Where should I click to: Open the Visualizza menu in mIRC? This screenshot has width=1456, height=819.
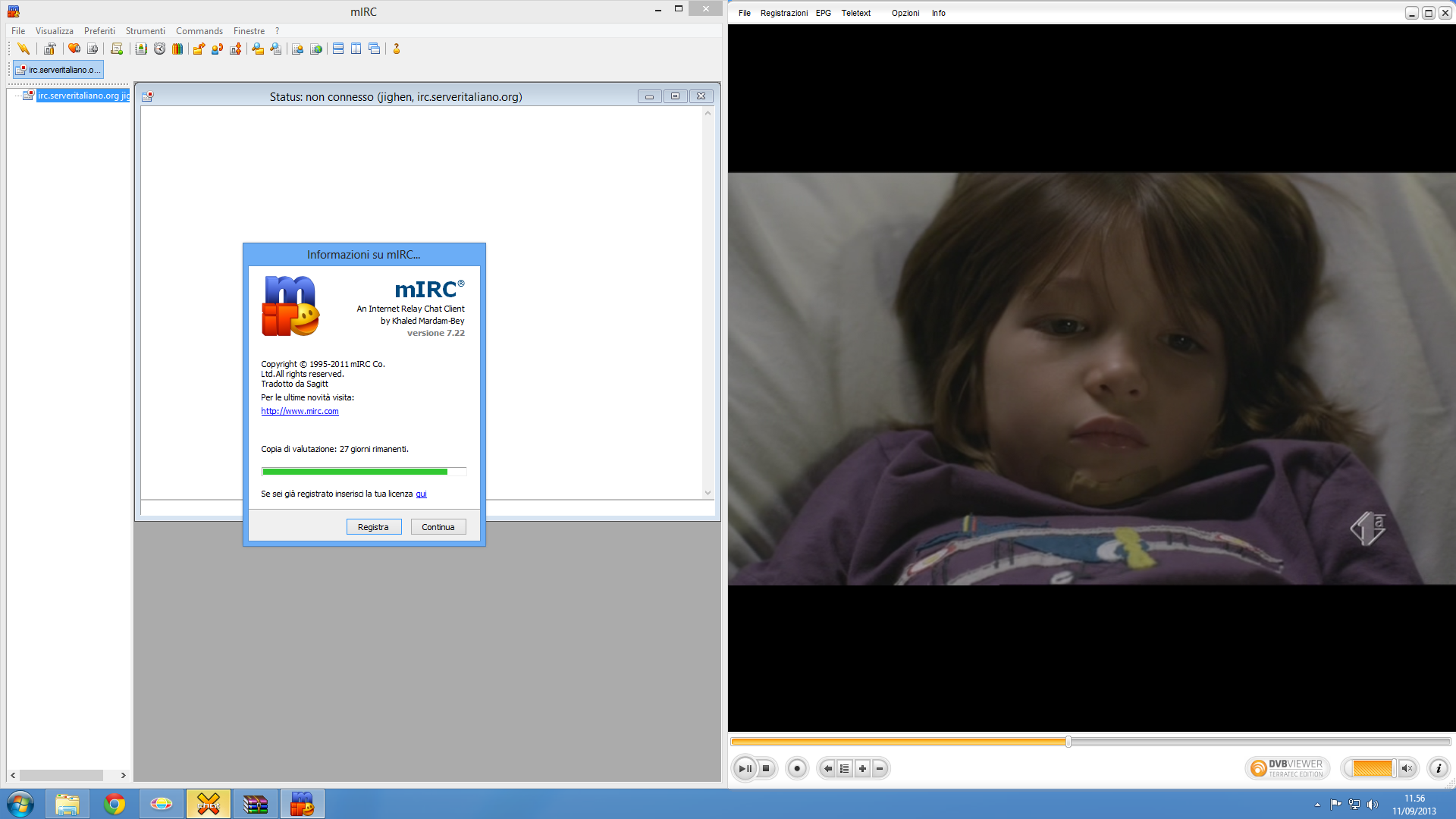click(55, 31)
